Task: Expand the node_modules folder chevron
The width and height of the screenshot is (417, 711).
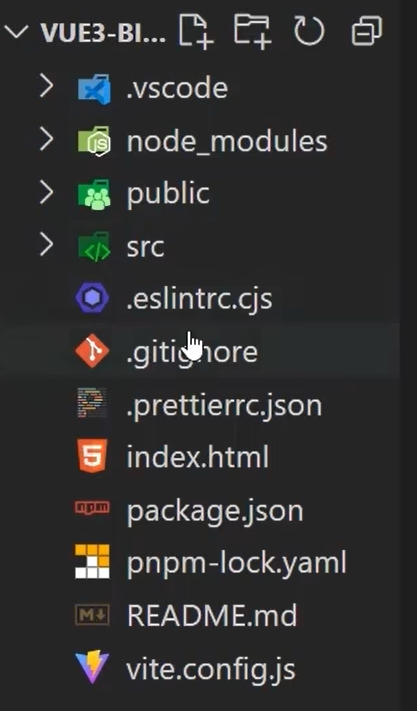Action: 46,140
